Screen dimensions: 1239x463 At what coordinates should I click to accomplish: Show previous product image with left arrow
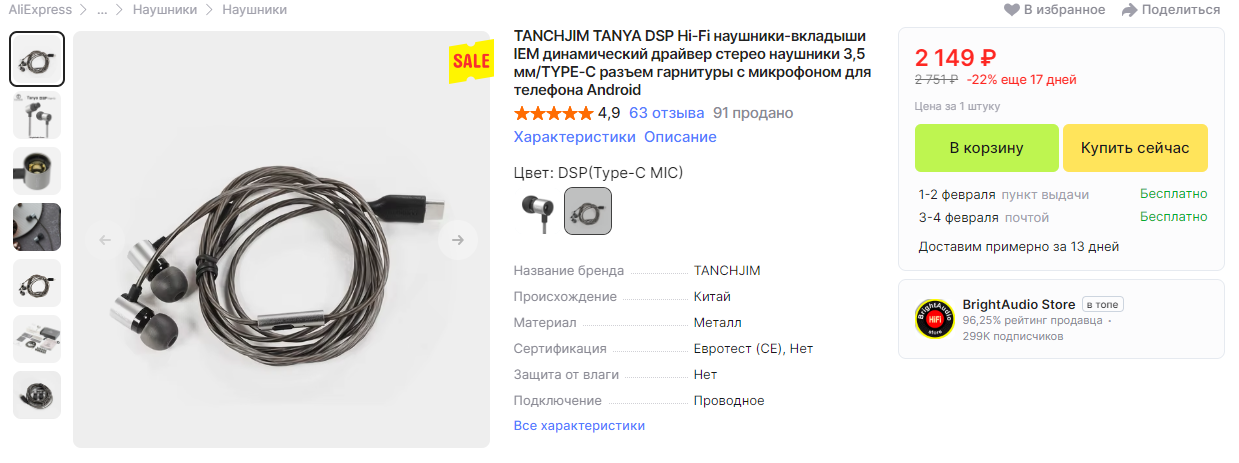pos(105,240)
